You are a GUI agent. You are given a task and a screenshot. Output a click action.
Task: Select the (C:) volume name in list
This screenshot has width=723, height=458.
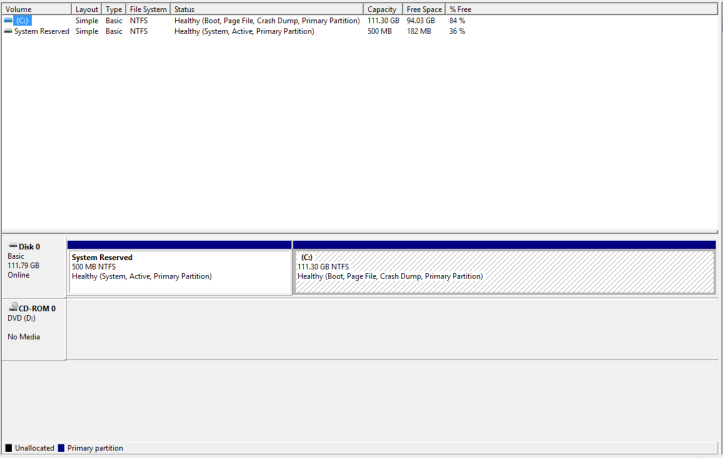[x=22, y=20]
